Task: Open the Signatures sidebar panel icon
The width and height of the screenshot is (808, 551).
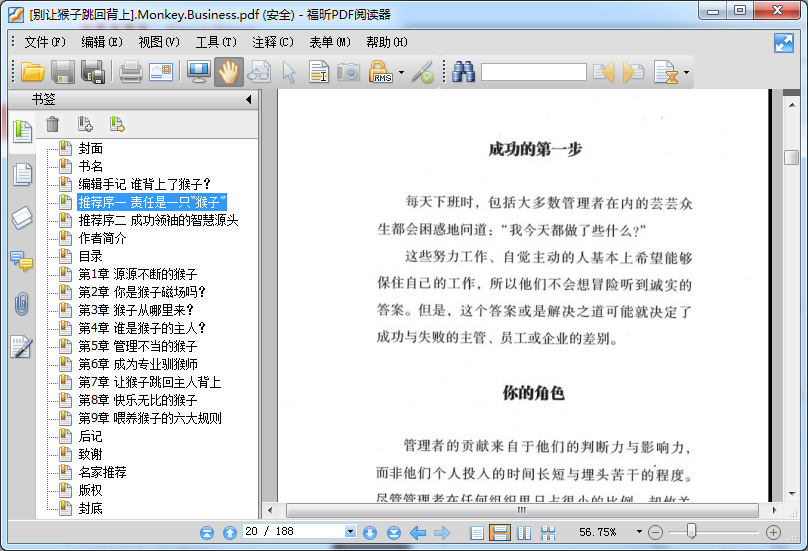Action: (22, 347)
